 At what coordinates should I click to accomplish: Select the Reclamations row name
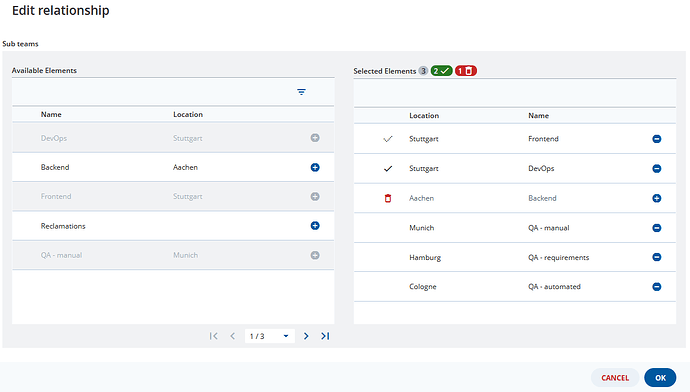(x=63, y=226)
